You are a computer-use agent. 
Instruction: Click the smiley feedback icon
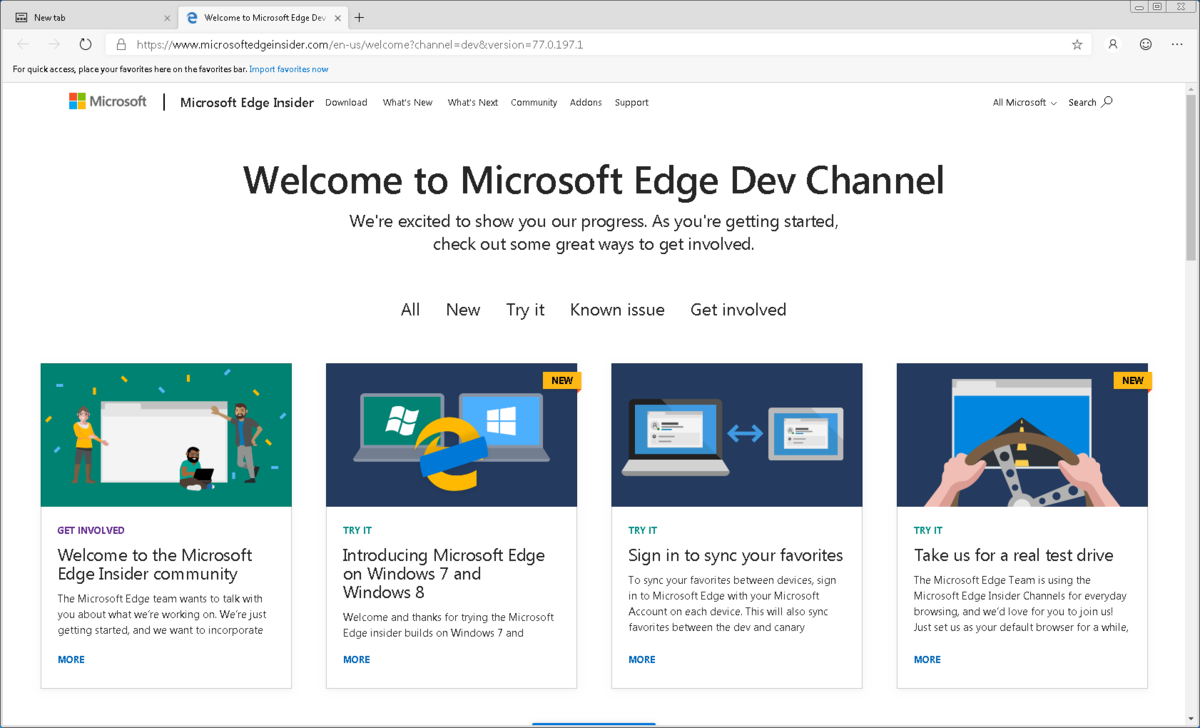click(x=1146, y=44)
